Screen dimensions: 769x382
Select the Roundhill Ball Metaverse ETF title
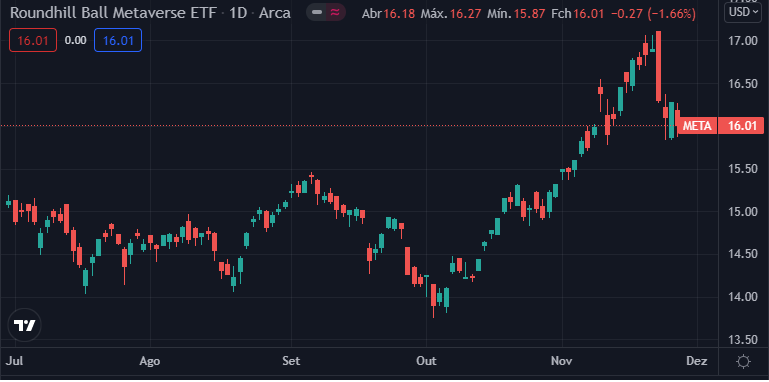click(x=113, y=13)
